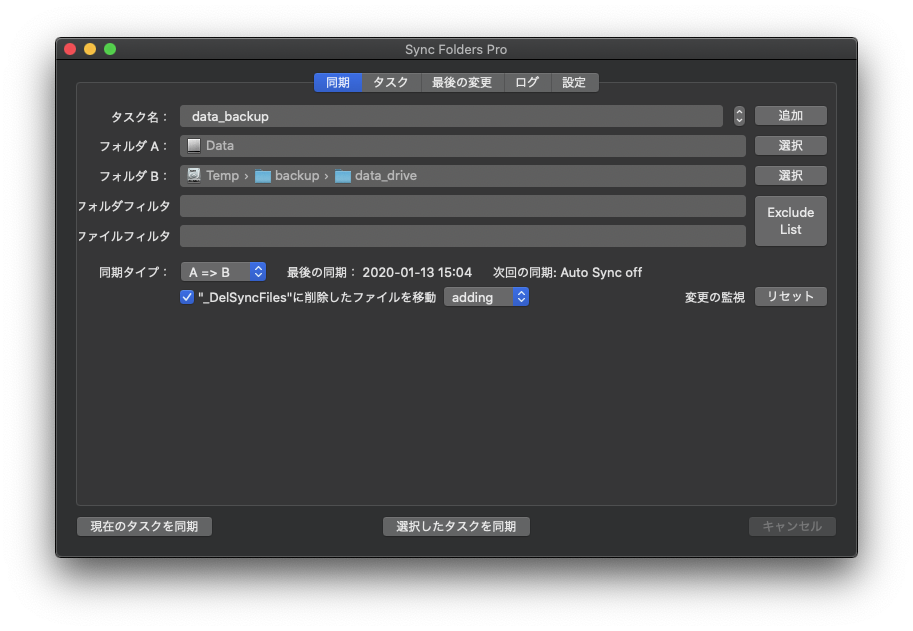The width and height of the screenshot is (913, 631).
Task: Click the Data path segment in Folder A
Action: [x=220, y=146]
